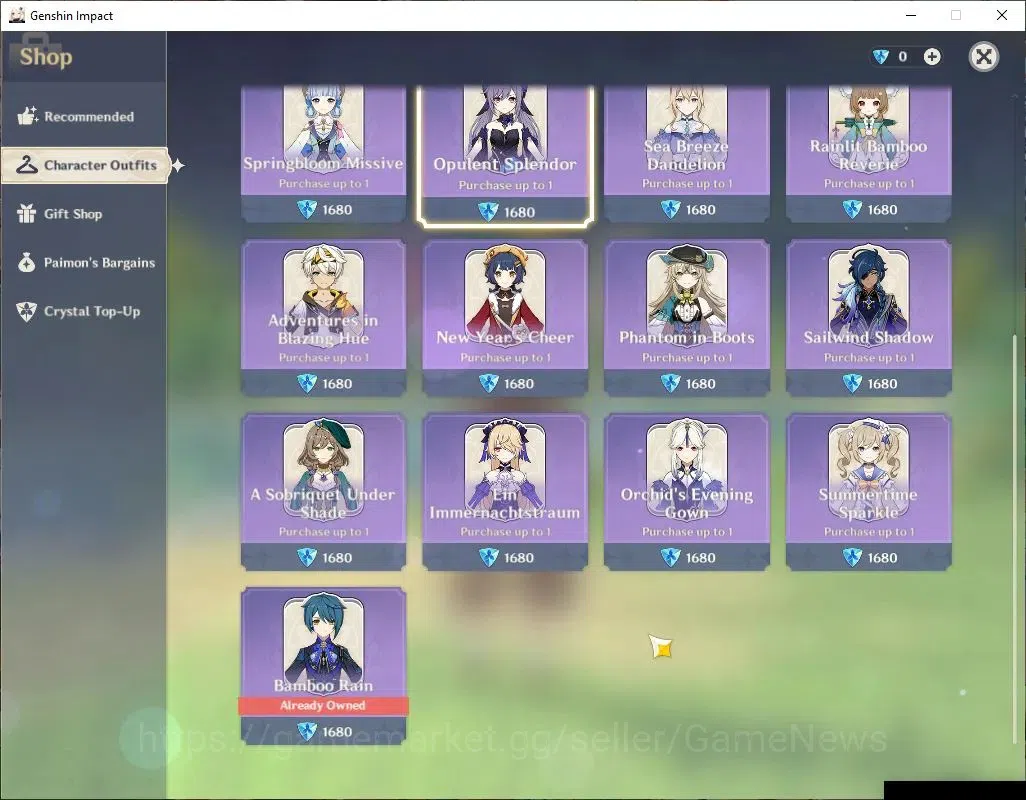Select the Sea Breeze Dandelion outfit

686,154
